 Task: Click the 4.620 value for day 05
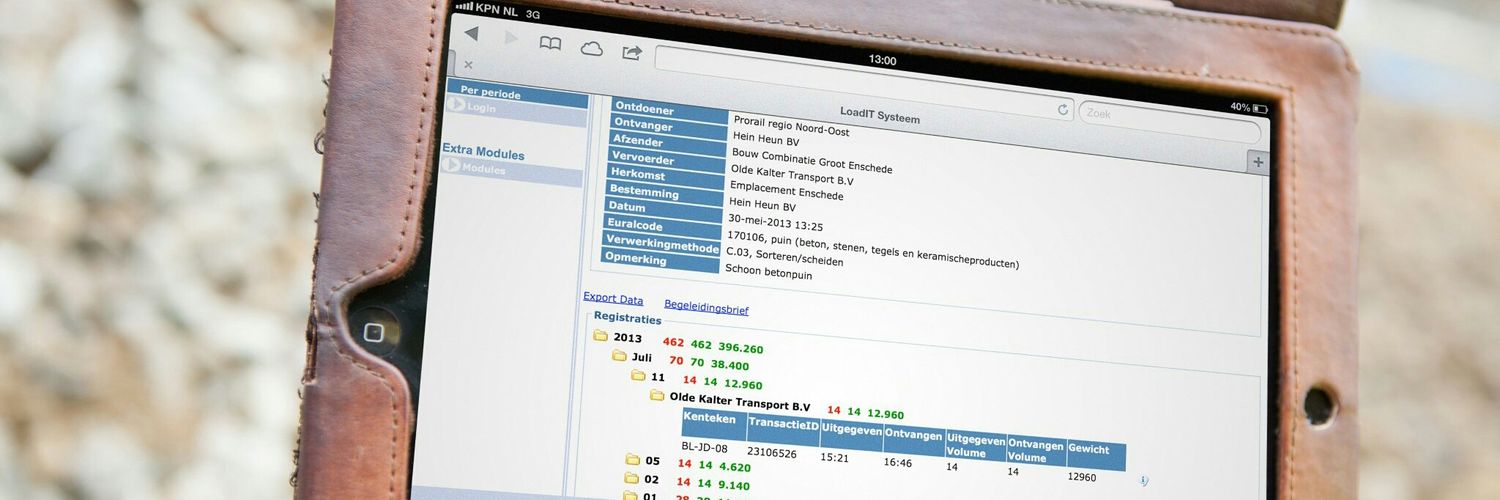pyautogui.click(x=735, y=466)
